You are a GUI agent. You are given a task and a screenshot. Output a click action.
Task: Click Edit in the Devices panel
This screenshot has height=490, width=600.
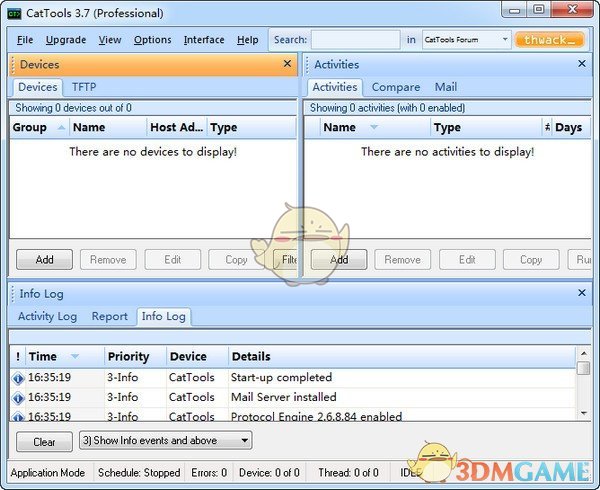(173, 260)
